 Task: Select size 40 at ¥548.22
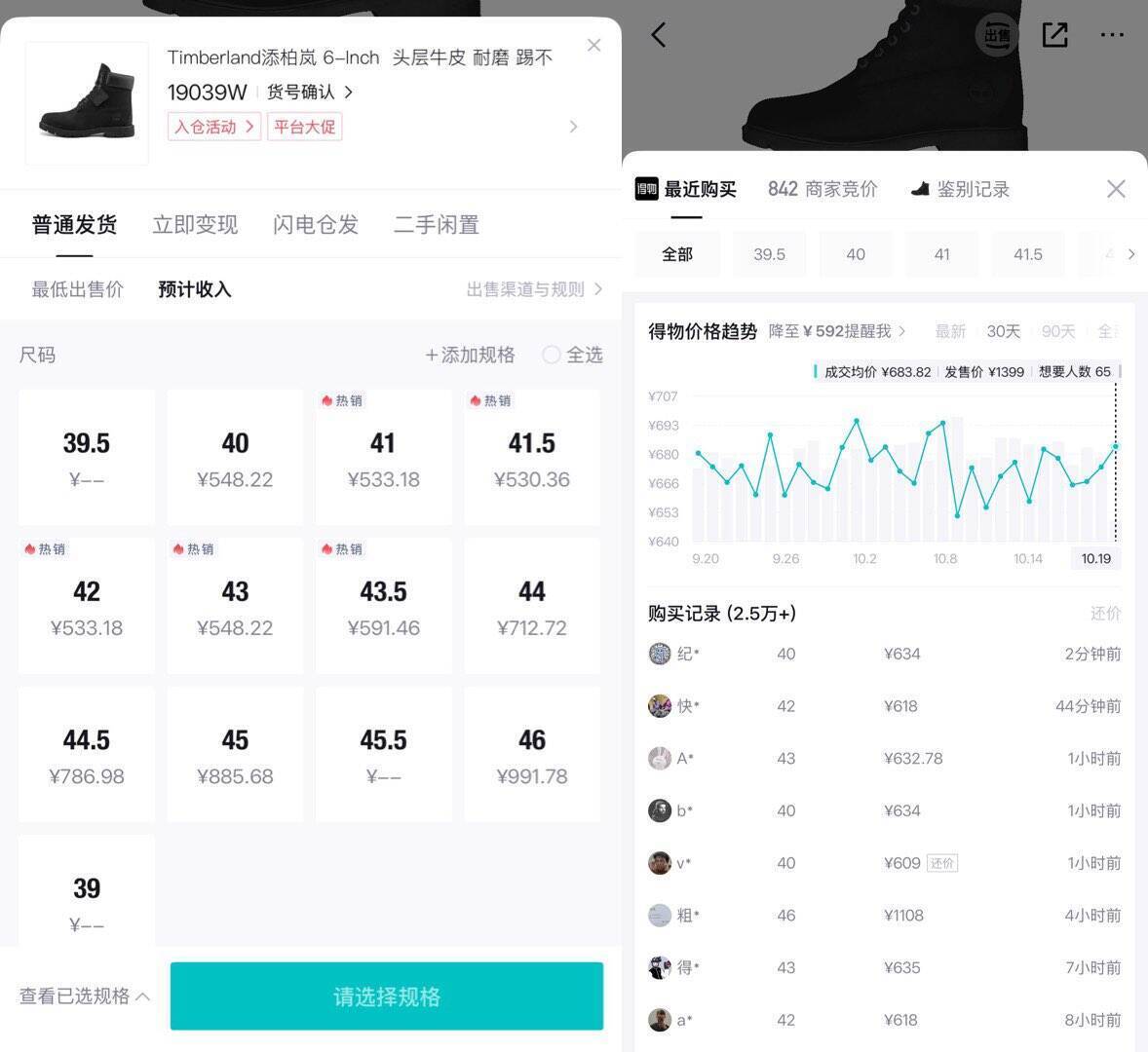(235, 457)
